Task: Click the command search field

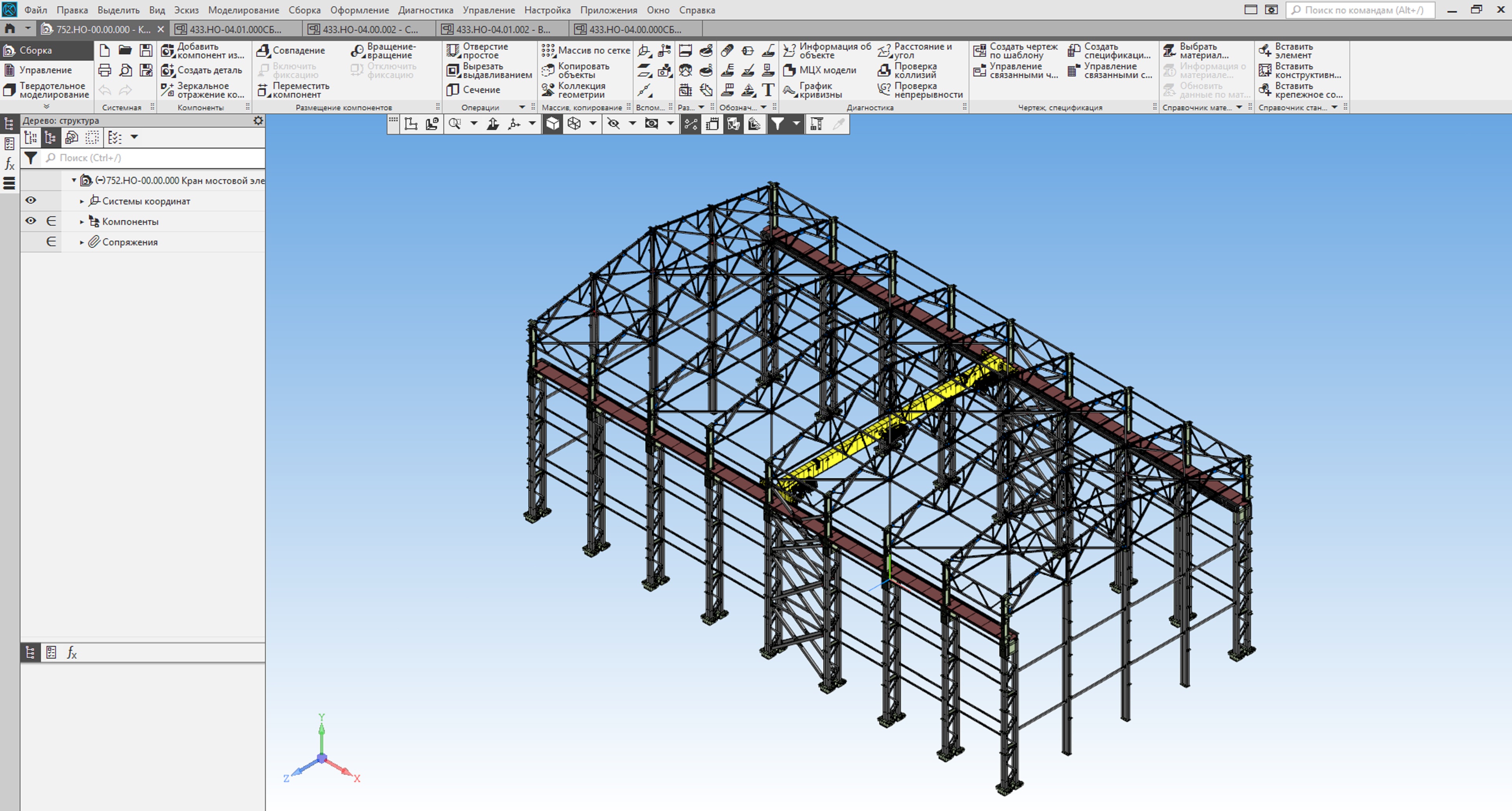Action: pos(1360,10)
